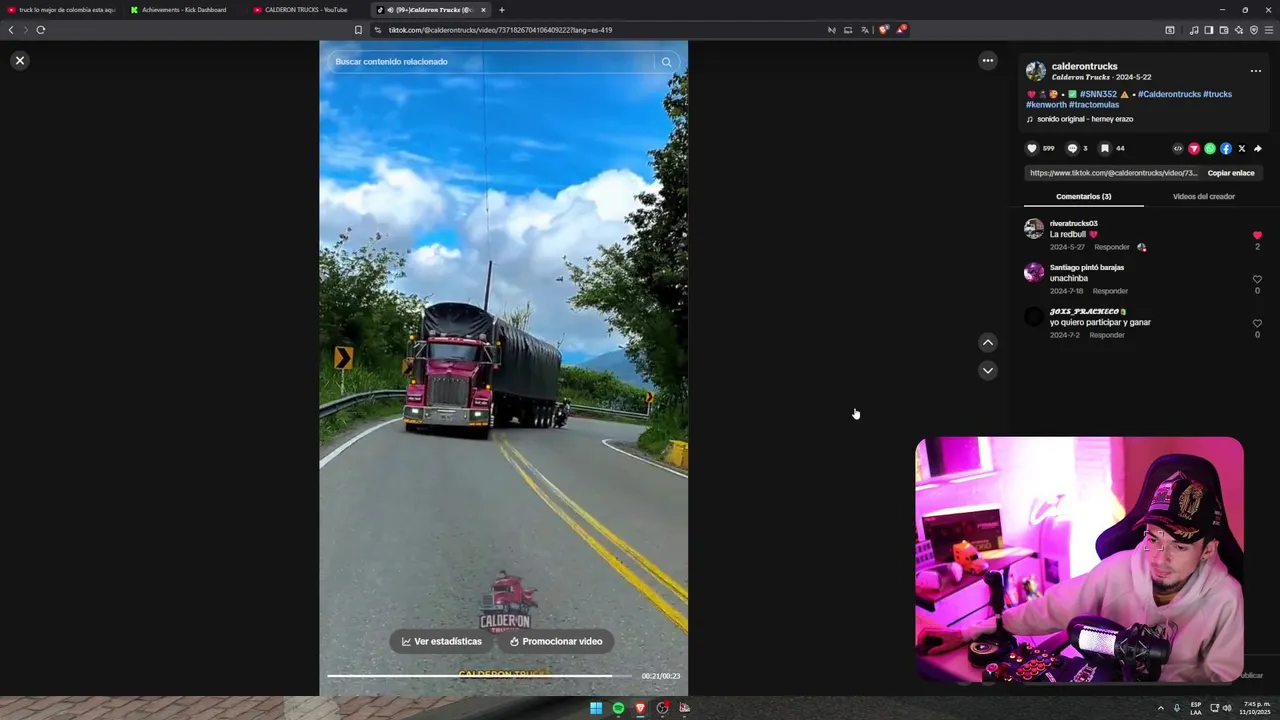The image size is (1280, 720).
Task: Click 'Ver estadísticas' button on video
Action: pyautogui.click(x=441, y=642)
